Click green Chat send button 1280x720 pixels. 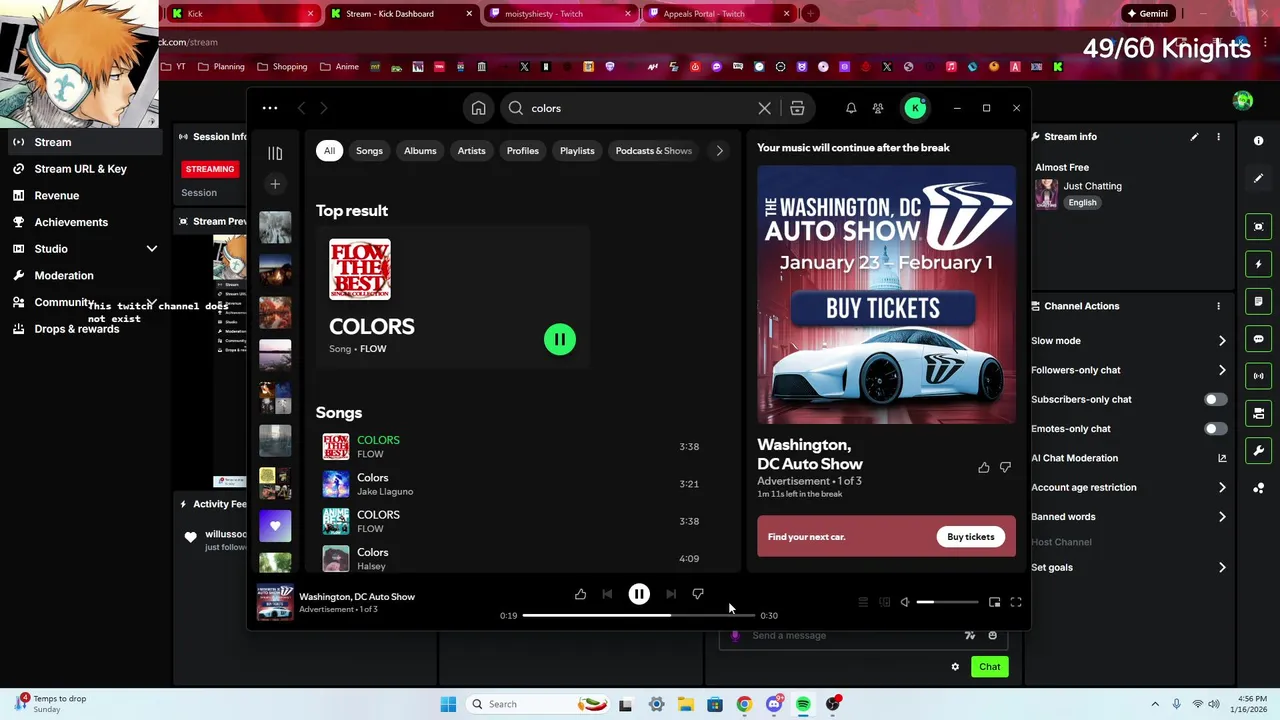[989, 667]
